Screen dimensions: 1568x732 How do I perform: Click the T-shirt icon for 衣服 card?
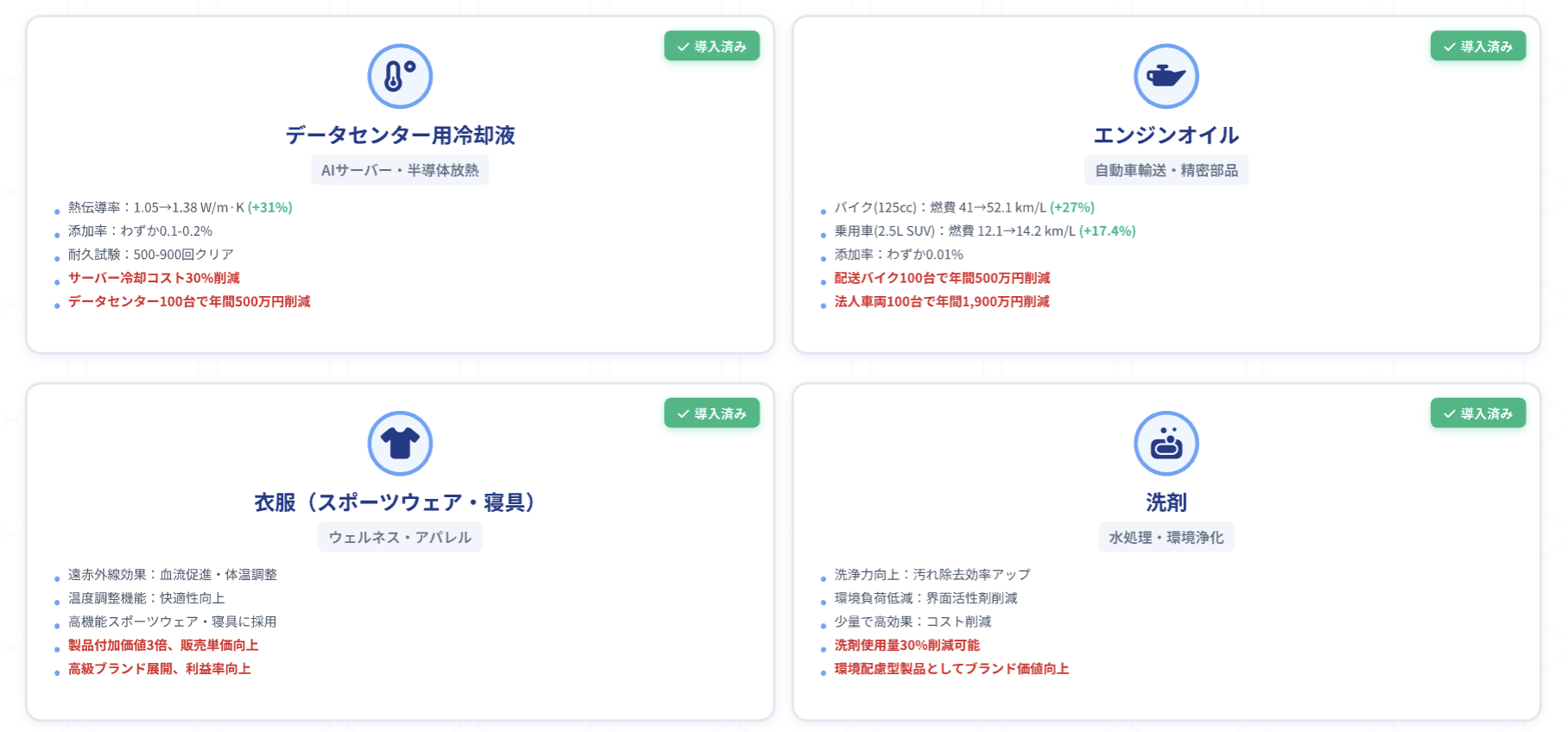coord(400,443)
